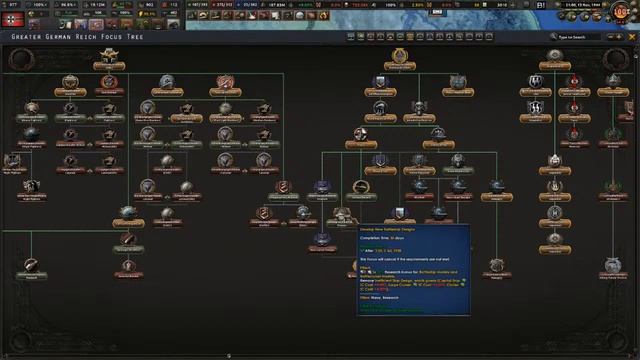Image resolution: width=640 pixels, height=360 pixels.
Task: Close the focus tree panel with the yellow X
Action: pos(632,37)
